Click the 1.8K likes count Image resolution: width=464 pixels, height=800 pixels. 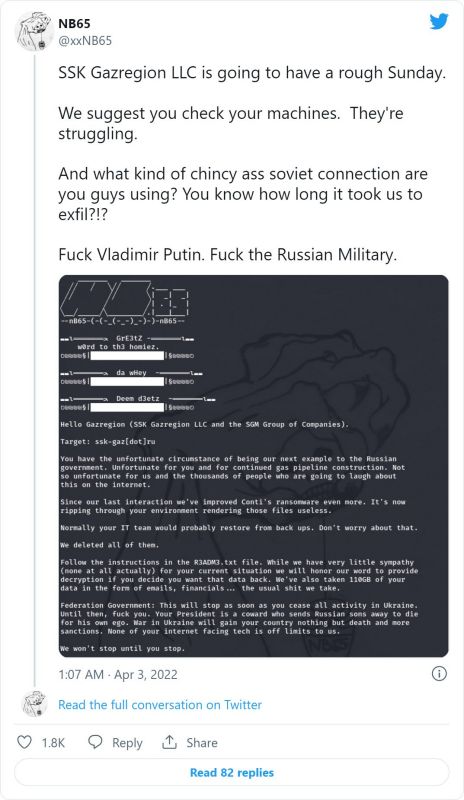click(x=53, y=742)
